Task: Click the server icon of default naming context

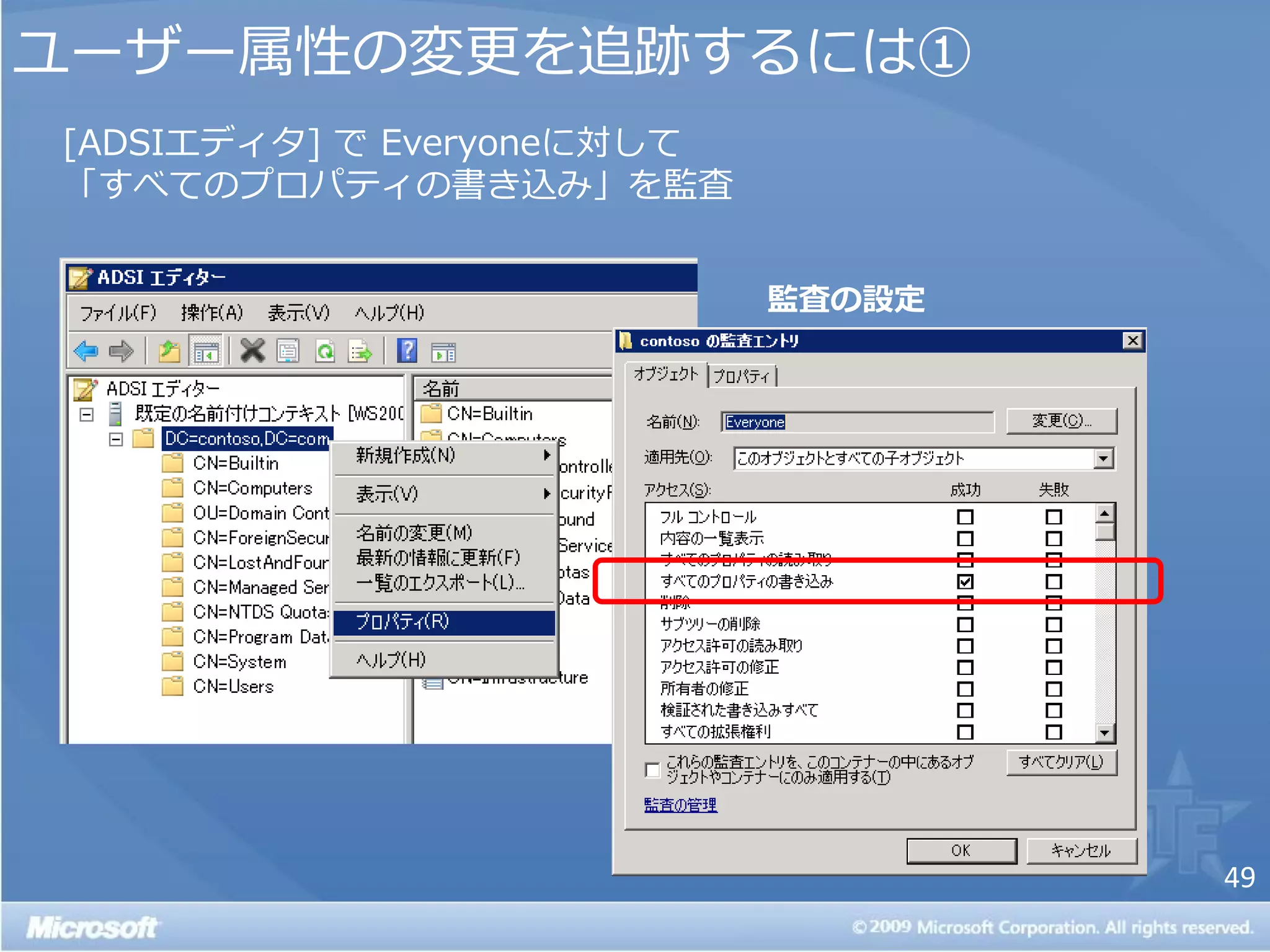Action: (115, 414)
